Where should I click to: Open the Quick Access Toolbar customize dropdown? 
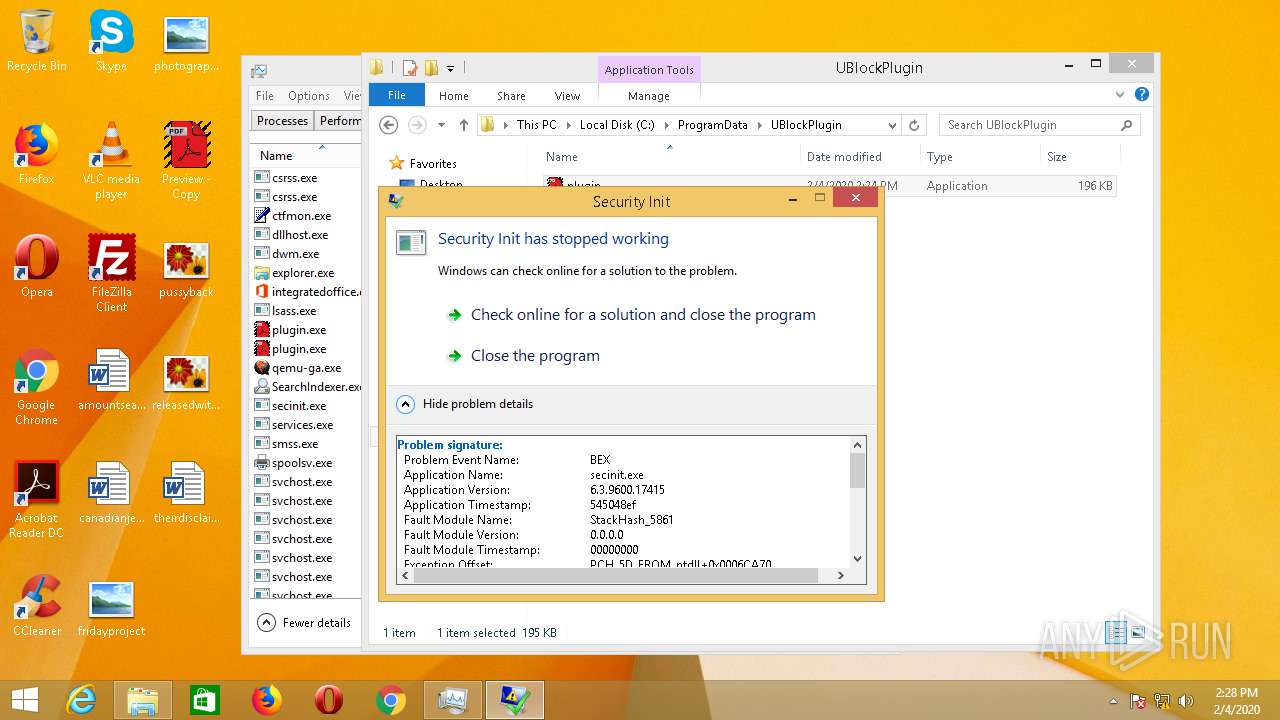451,68
